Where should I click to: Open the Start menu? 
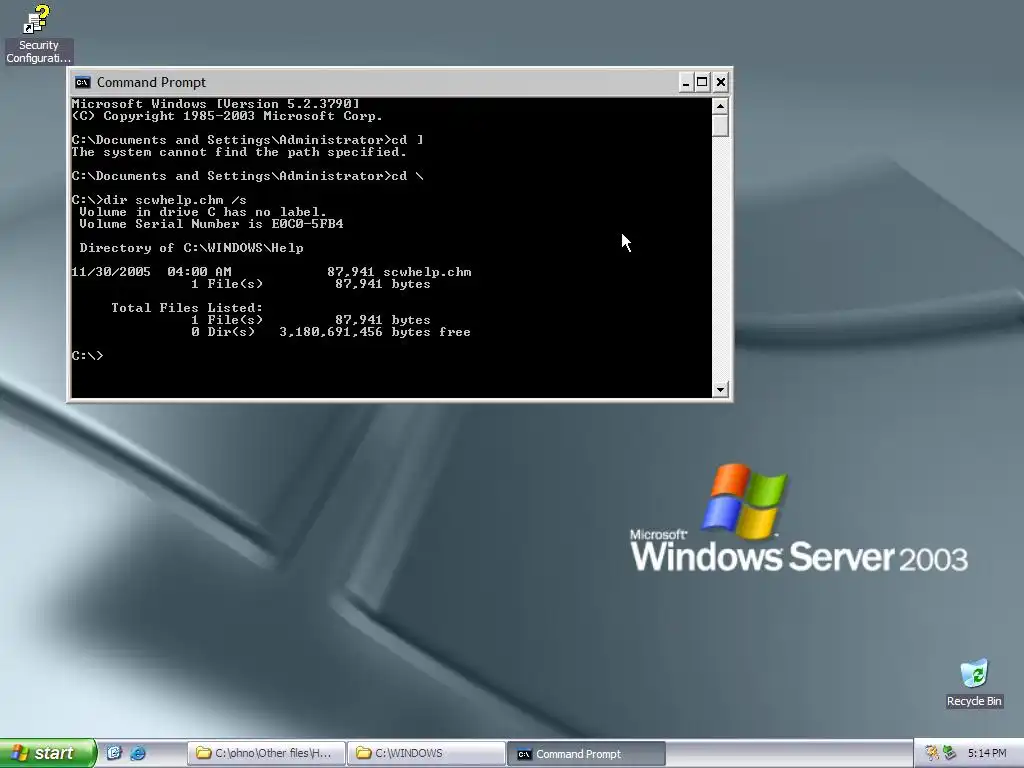tap(48, 753)
